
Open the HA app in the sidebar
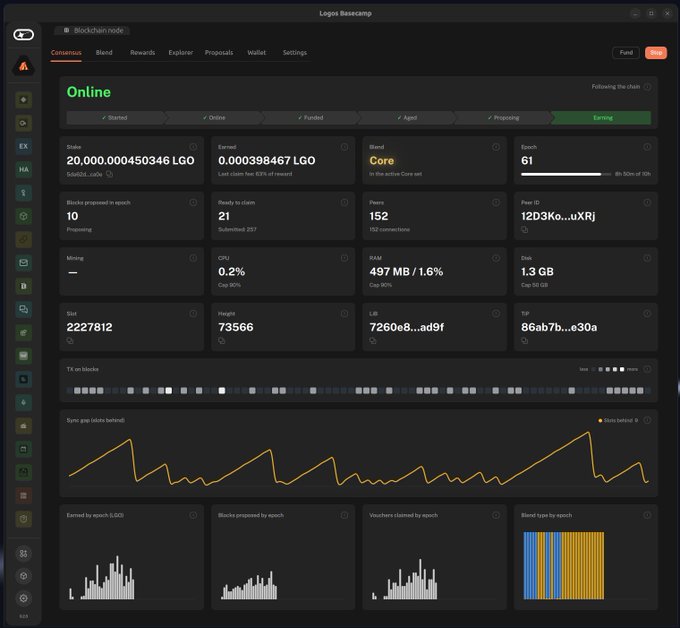point(23,169)
